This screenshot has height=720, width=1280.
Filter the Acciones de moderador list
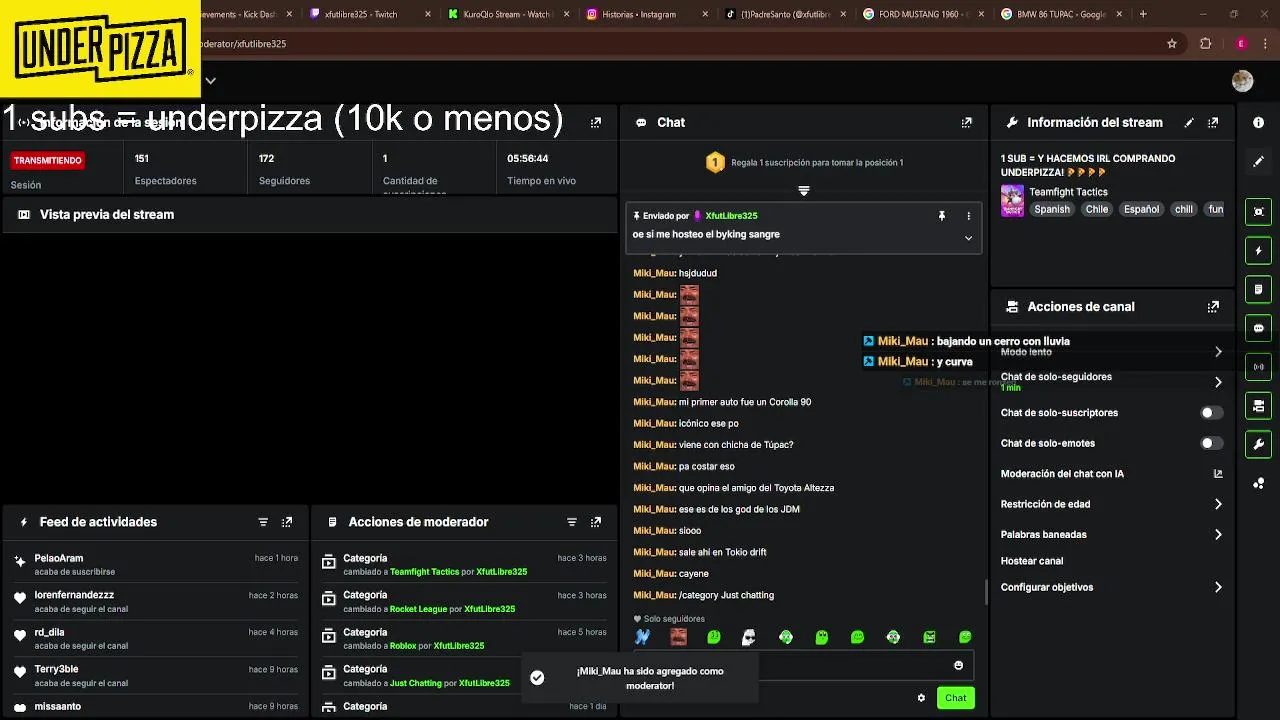tap(572, 522)
